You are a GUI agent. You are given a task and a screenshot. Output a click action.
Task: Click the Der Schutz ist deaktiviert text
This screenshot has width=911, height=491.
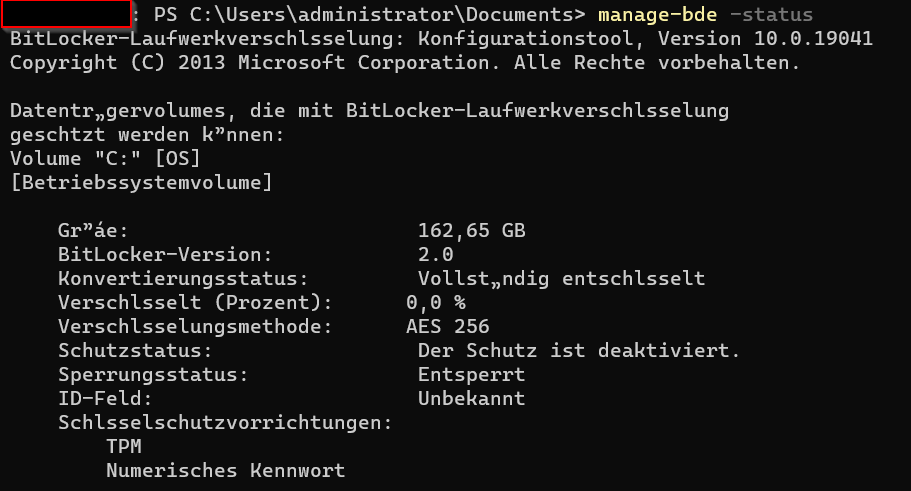[x=579, y=350]
